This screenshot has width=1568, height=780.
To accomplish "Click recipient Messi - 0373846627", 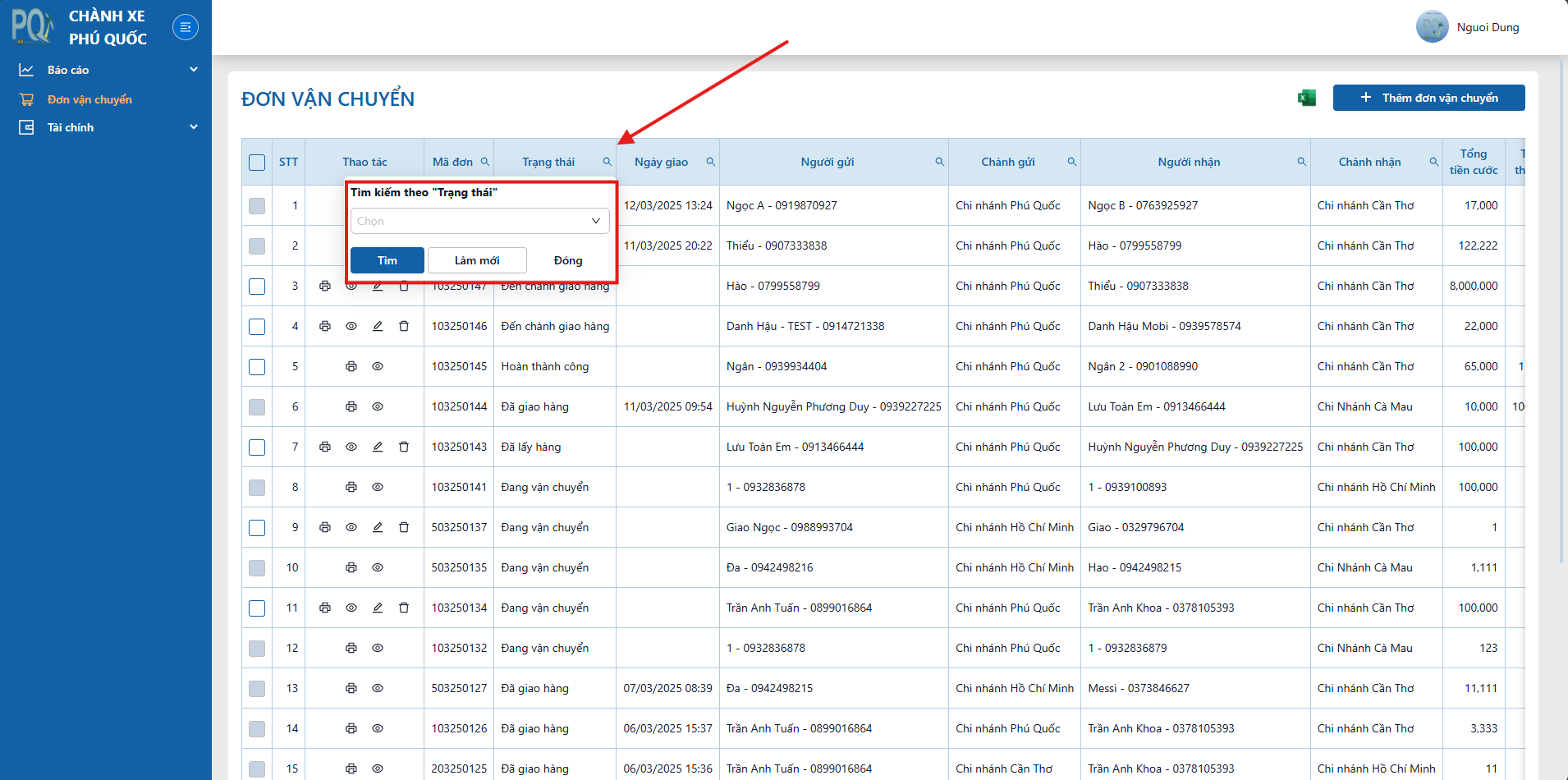I will [1139, 688].
